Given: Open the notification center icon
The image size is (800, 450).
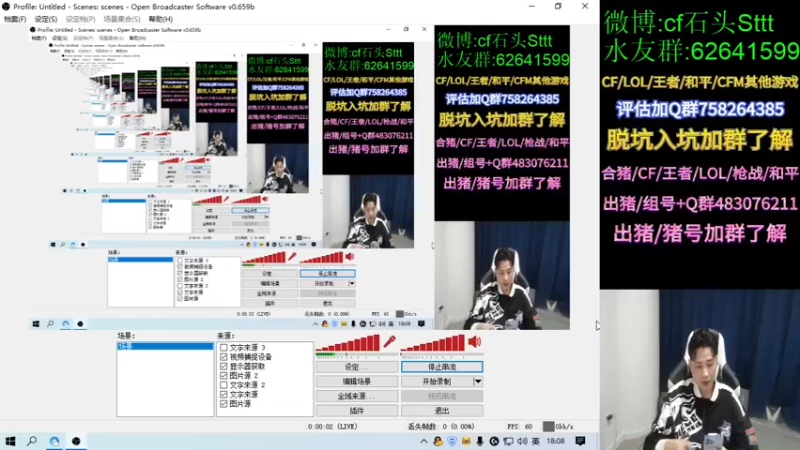Looking at the screenshot, I should click(580, 441).
